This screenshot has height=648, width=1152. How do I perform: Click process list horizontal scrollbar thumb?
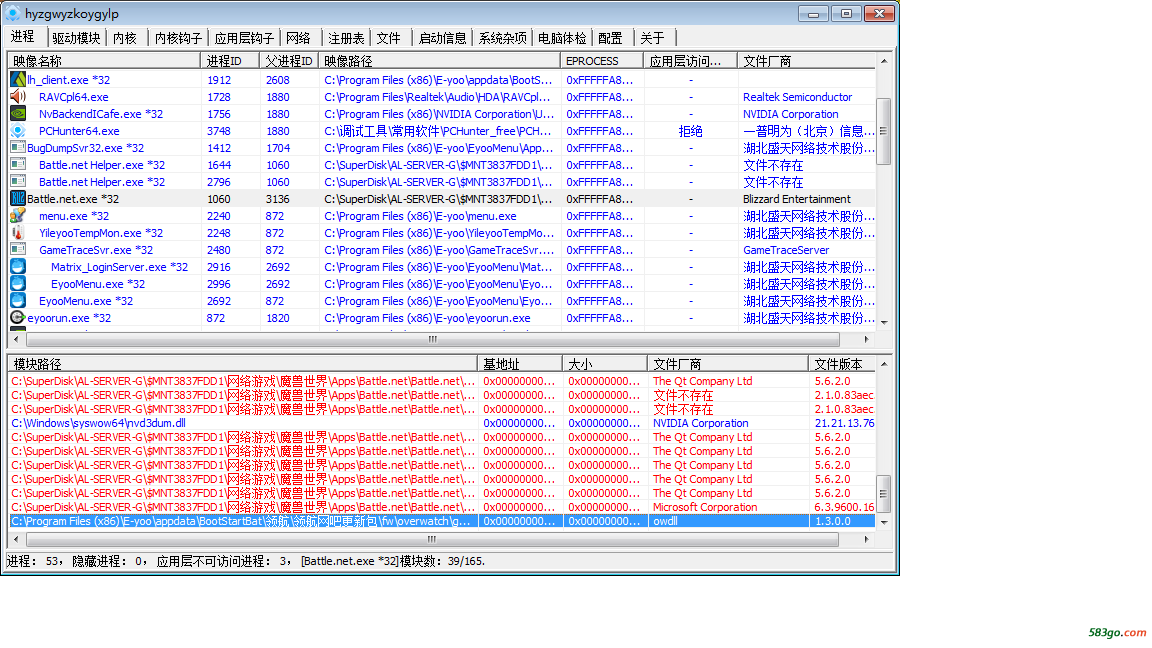point(433,339)
